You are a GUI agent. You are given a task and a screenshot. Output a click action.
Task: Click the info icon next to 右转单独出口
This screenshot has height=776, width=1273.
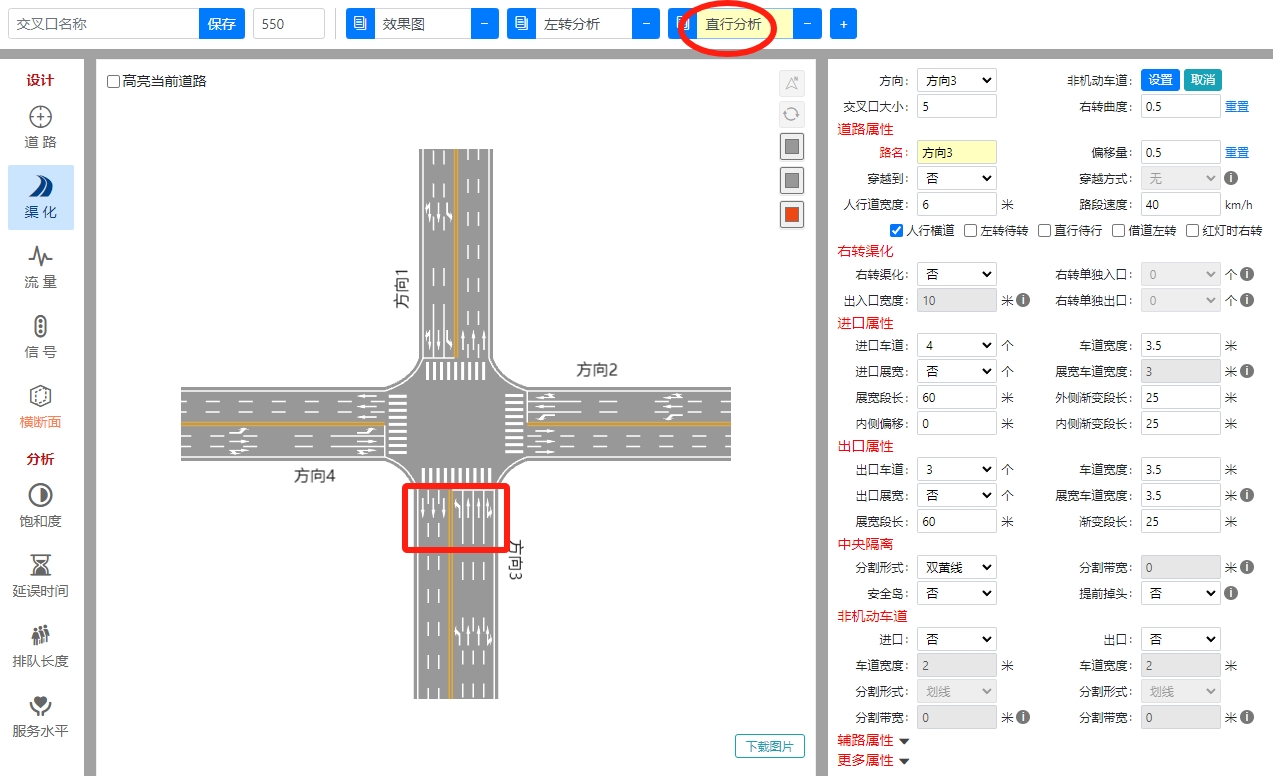coord(1248,300)
